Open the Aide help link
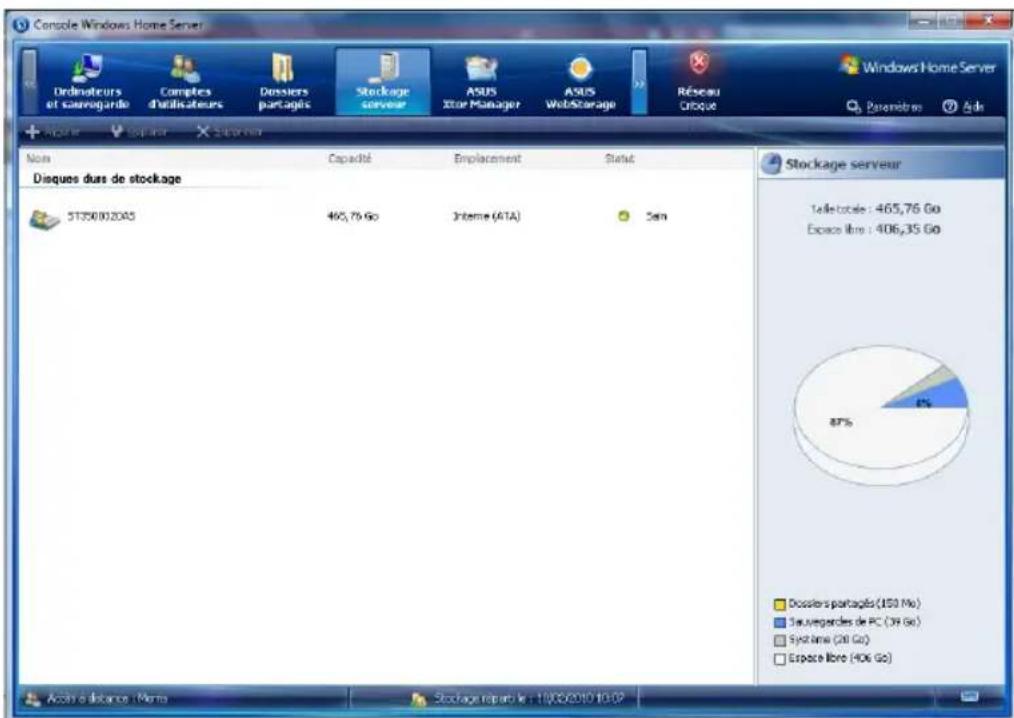 [x=964, y=107]
